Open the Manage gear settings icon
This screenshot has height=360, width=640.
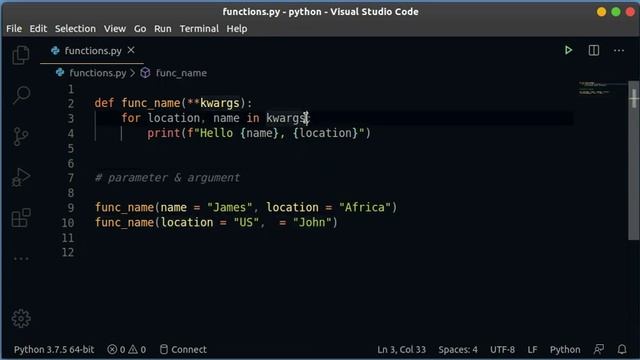(21, 318)
